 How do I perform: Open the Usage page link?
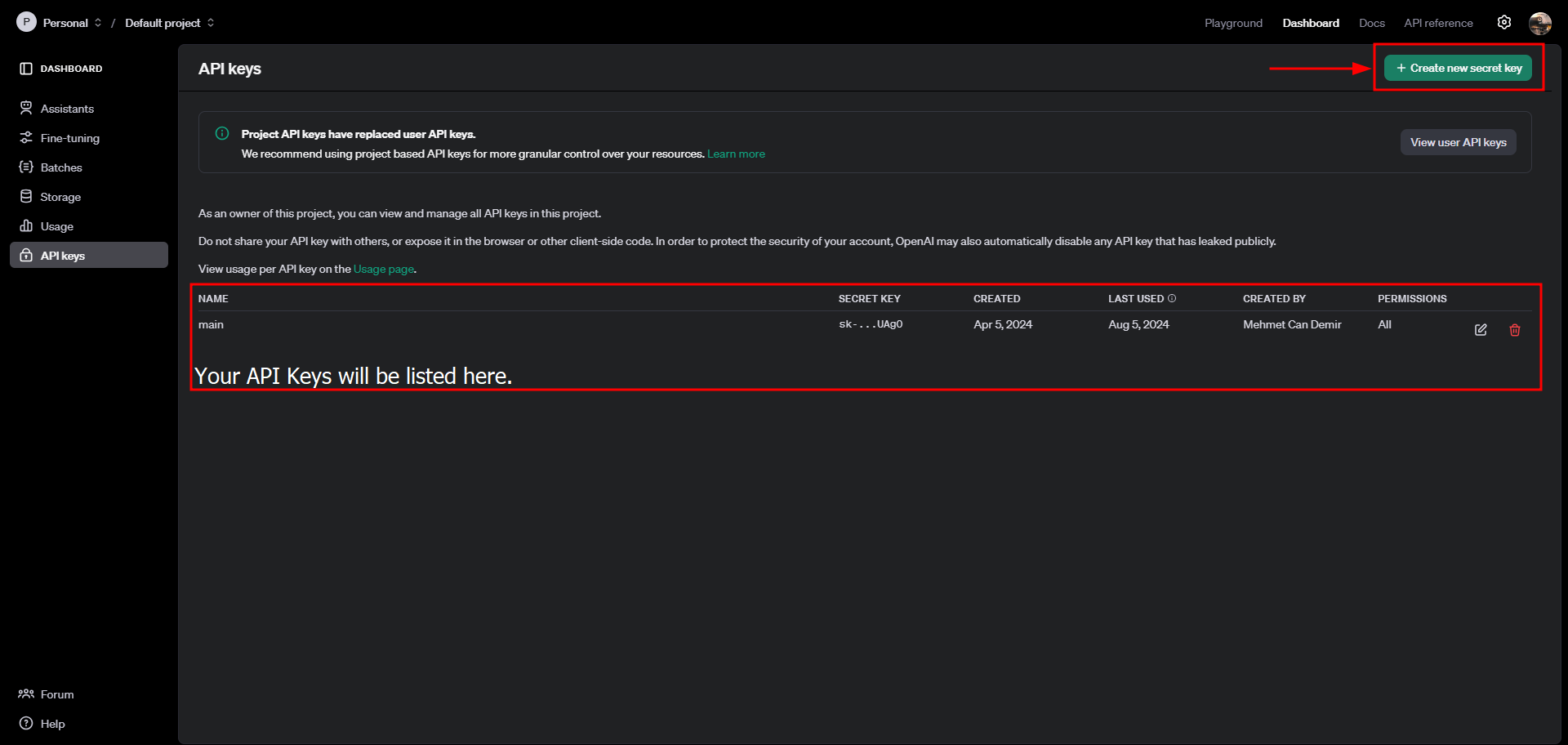click(384, 270)
